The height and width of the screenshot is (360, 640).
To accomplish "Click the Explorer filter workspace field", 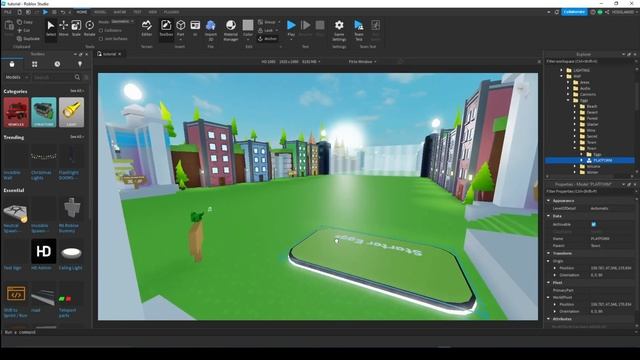I will [x=590, y=62].
